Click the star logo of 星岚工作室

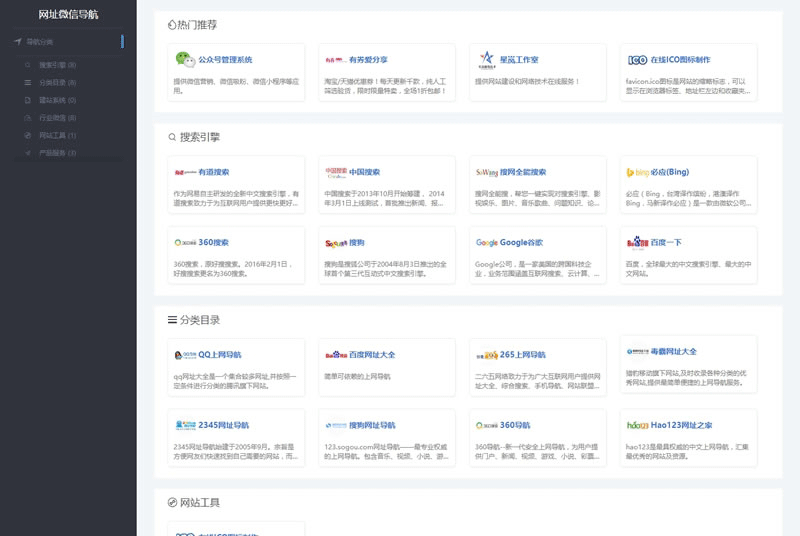[487, 60]
